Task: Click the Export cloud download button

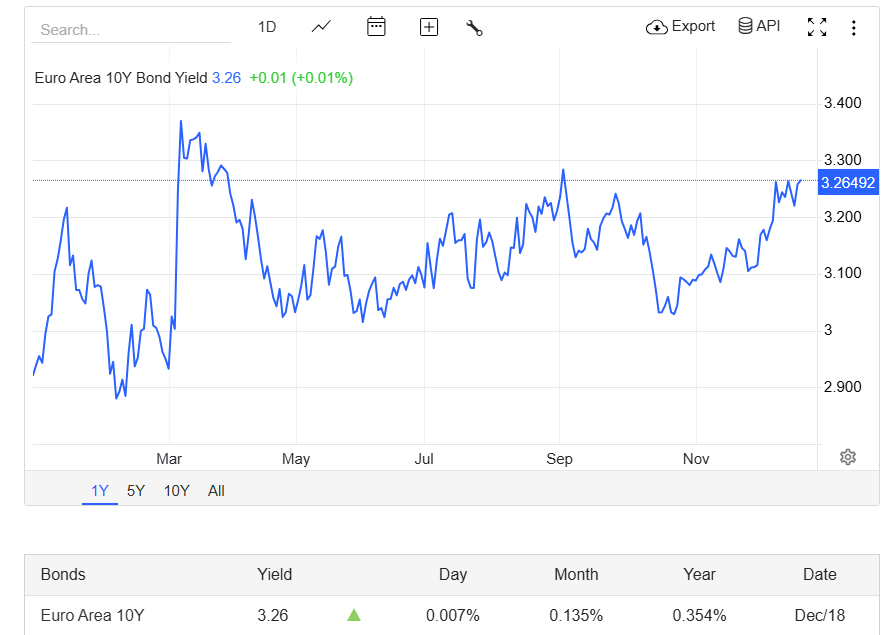Action: [x=681, y=27]
